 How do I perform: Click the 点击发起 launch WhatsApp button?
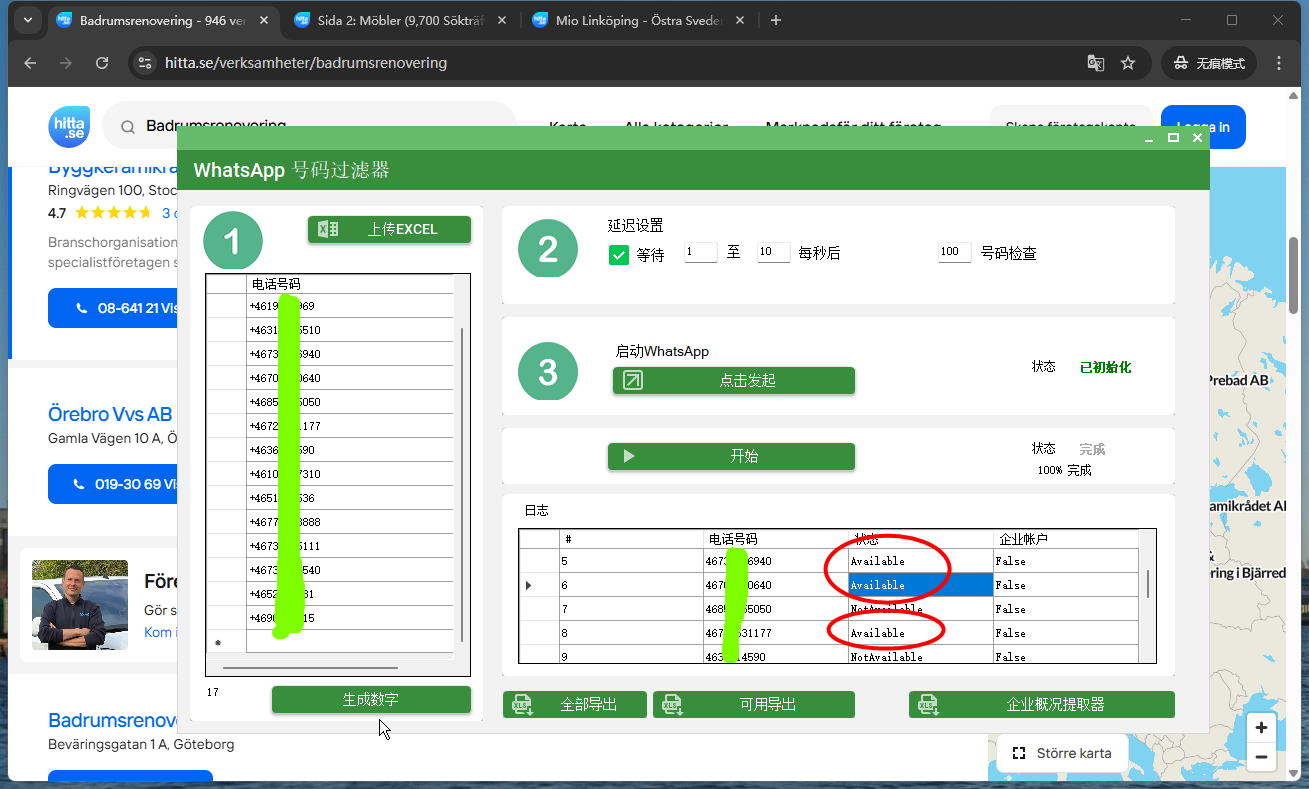(734, 380)
